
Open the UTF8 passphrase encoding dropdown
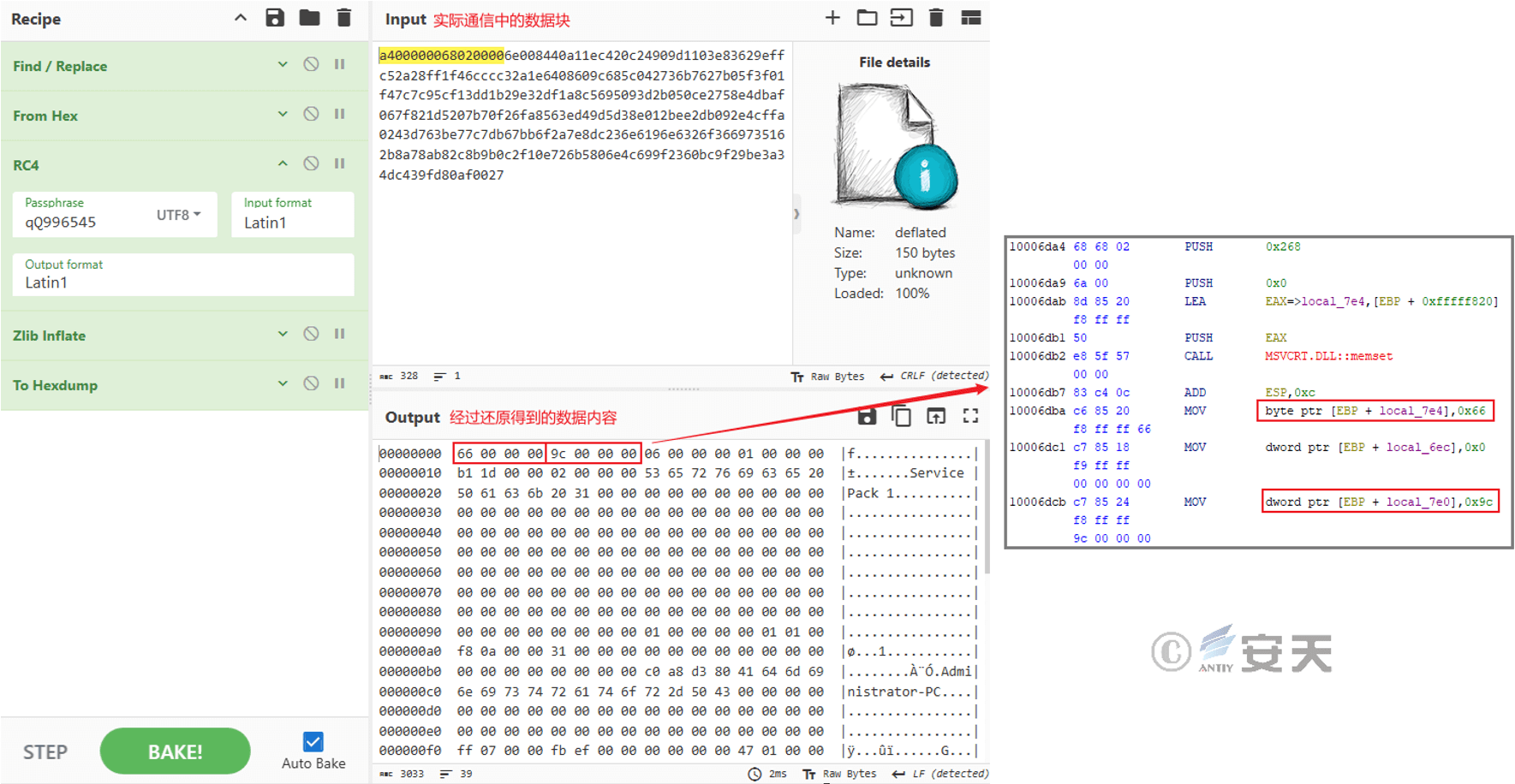point(178,215)
